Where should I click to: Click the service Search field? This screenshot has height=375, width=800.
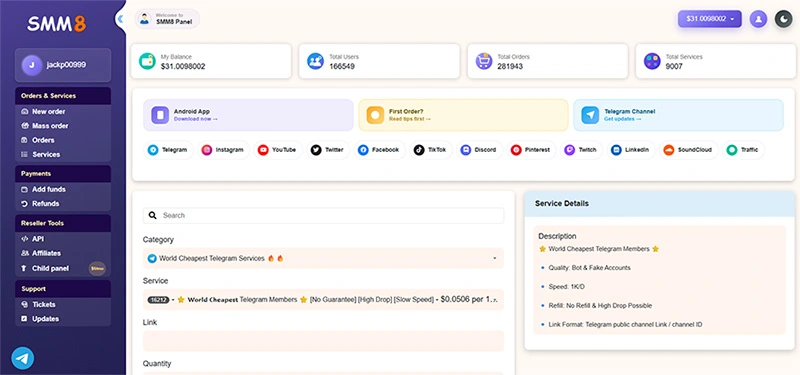click(323, 215)
